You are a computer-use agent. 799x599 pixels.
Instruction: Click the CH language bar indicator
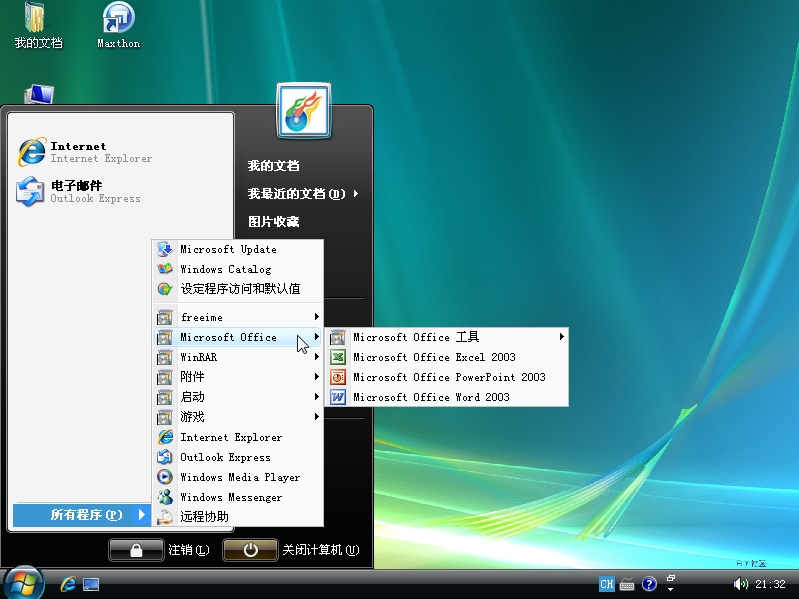point(606,584)
